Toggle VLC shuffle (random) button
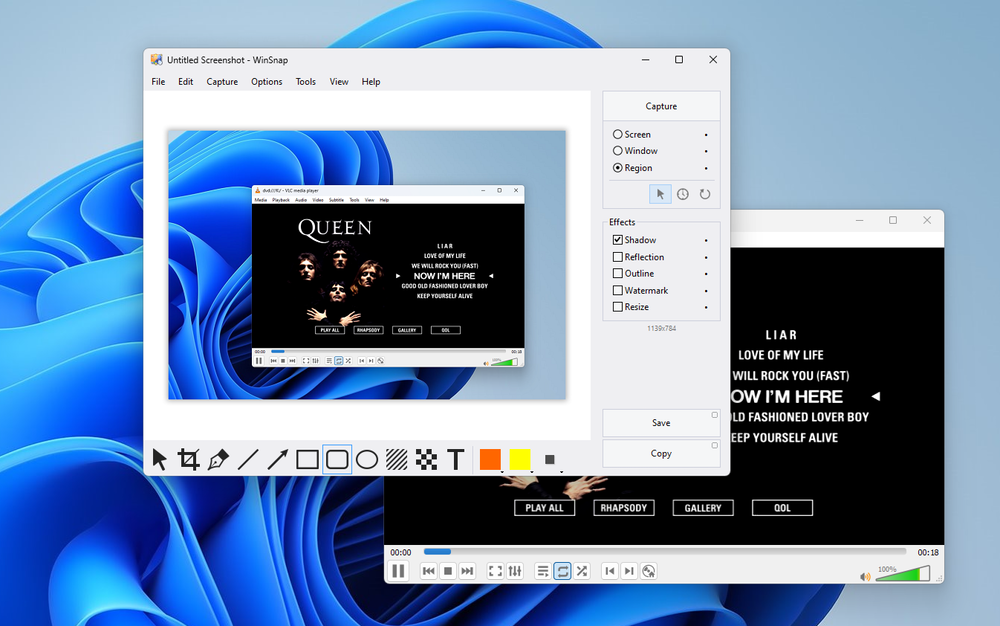 582,571
